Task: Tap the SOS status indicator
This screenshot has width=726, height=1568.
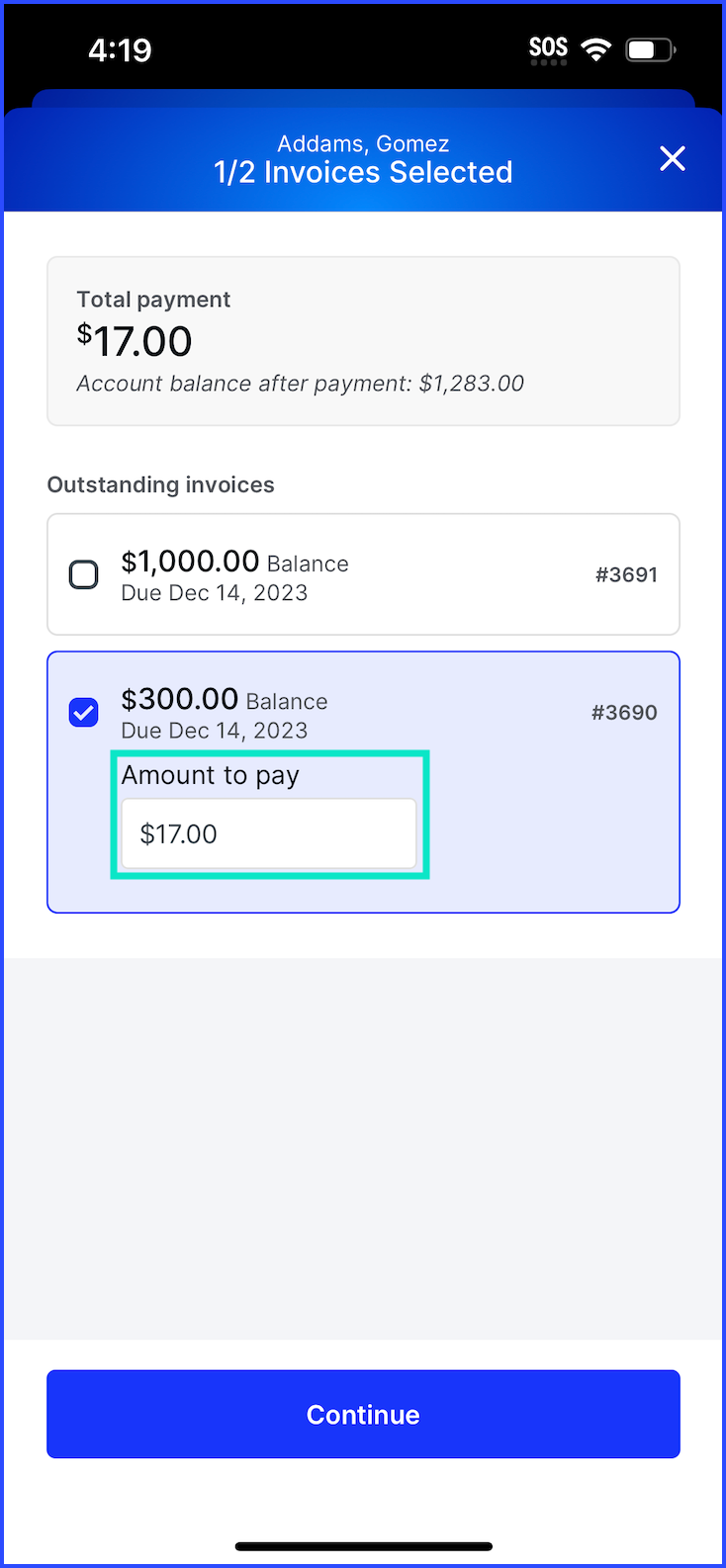Action: point(548,49)
